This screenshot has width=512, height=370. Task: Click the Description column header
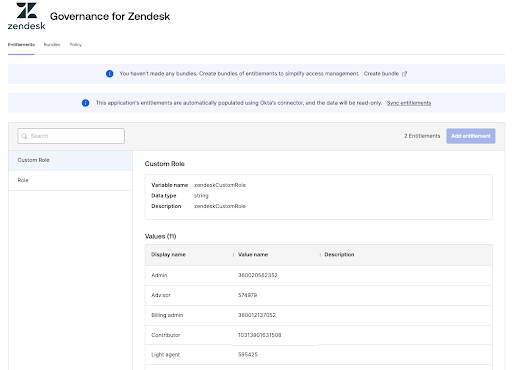(339, 255)
